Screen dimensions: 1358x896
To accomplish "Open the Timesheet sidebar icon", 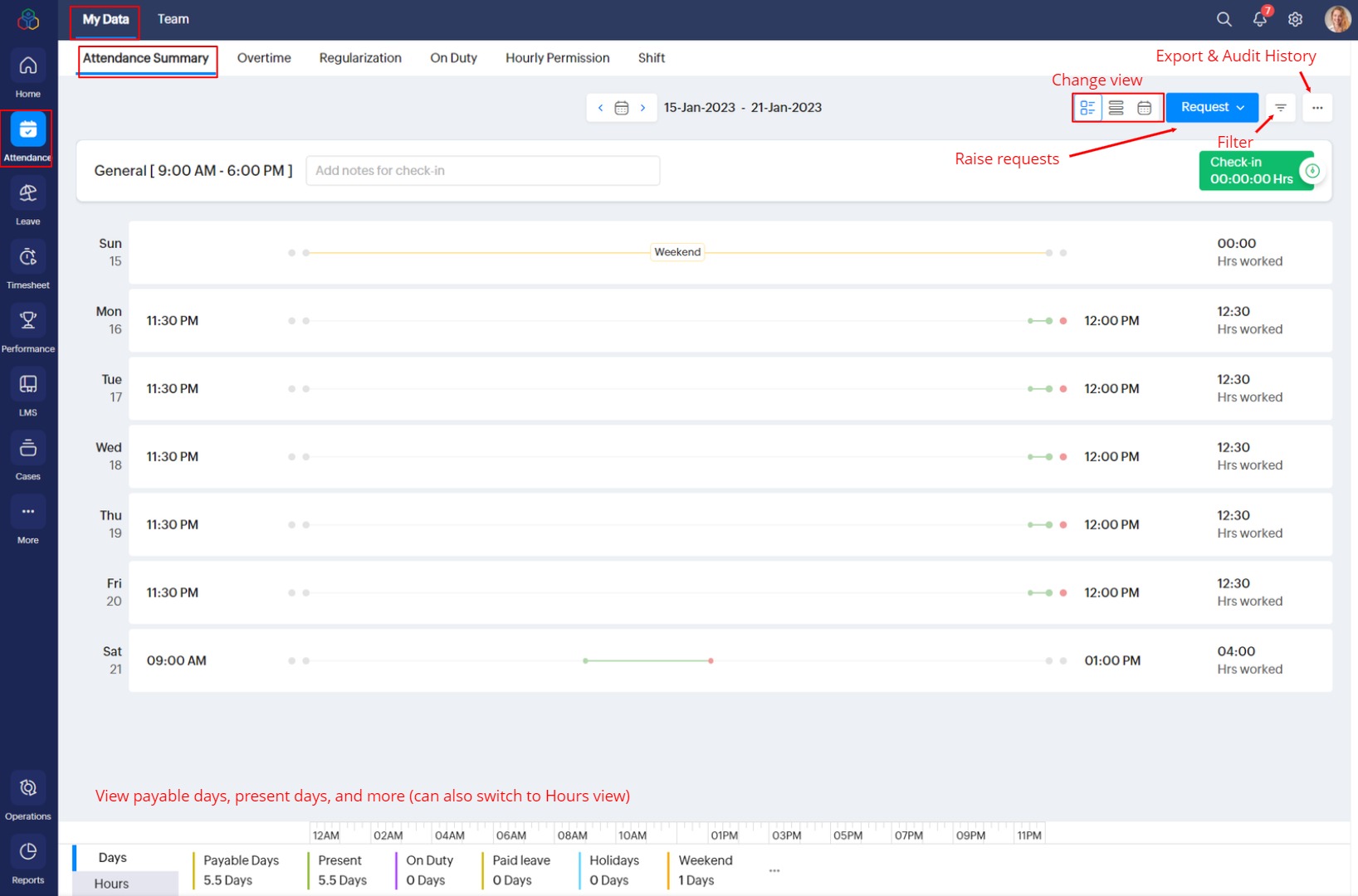I will click(x=28, y=258).
